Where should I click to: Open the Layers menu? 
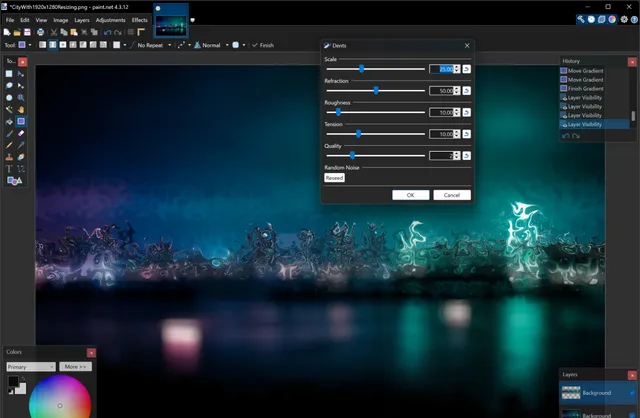point(82,20)
